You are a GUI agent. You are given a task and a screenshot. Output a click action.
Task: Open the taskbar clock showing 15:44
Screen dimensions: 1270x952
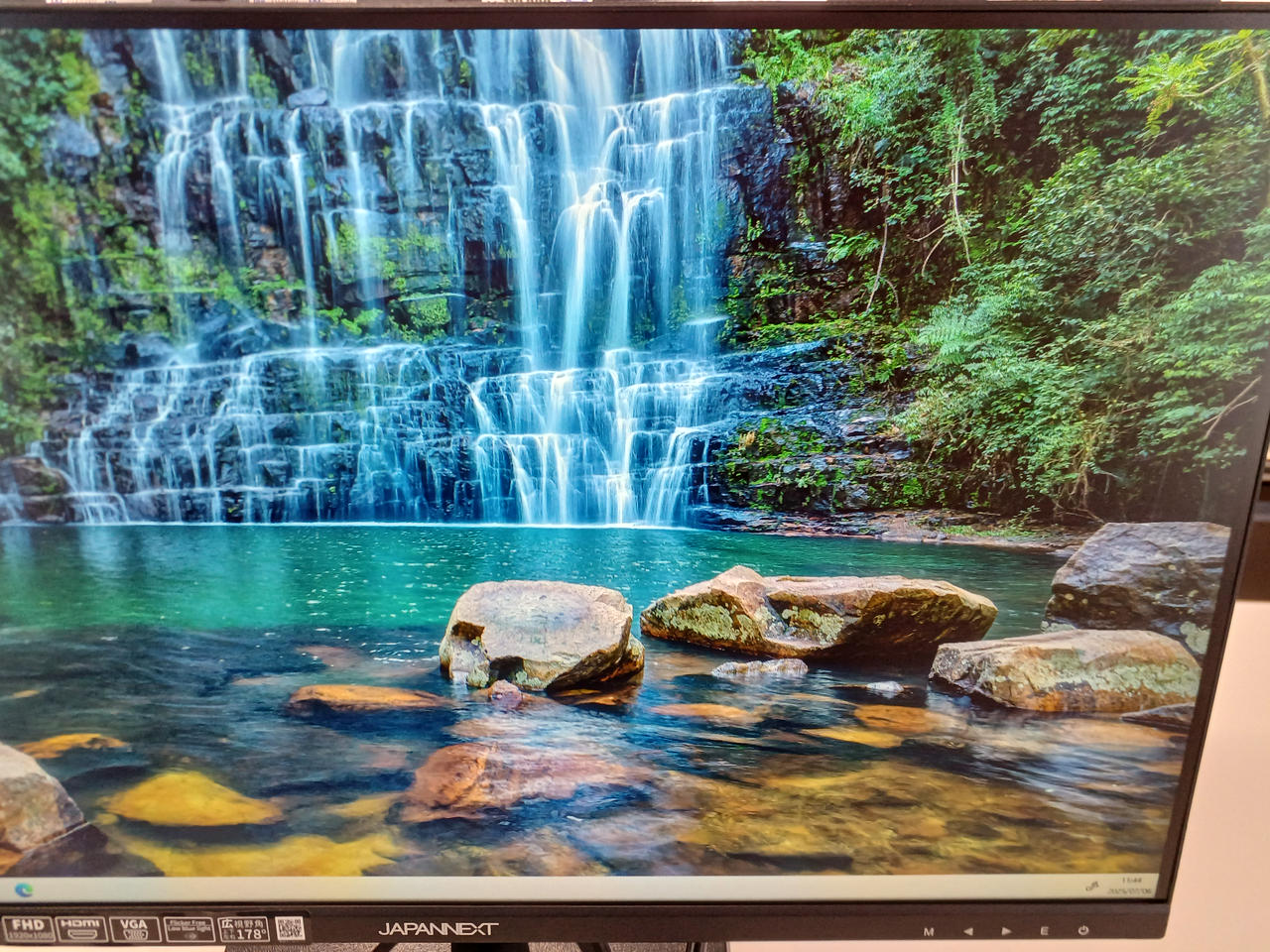point(1131,880)
